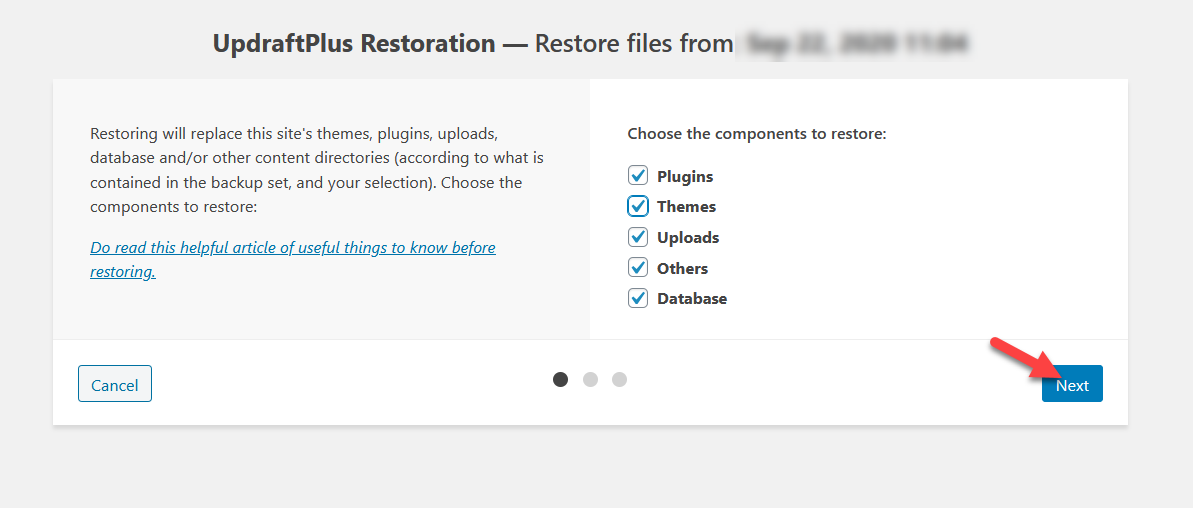Click the Next button
This screenshot has height=508, width=1193.
pos(1072,384)
